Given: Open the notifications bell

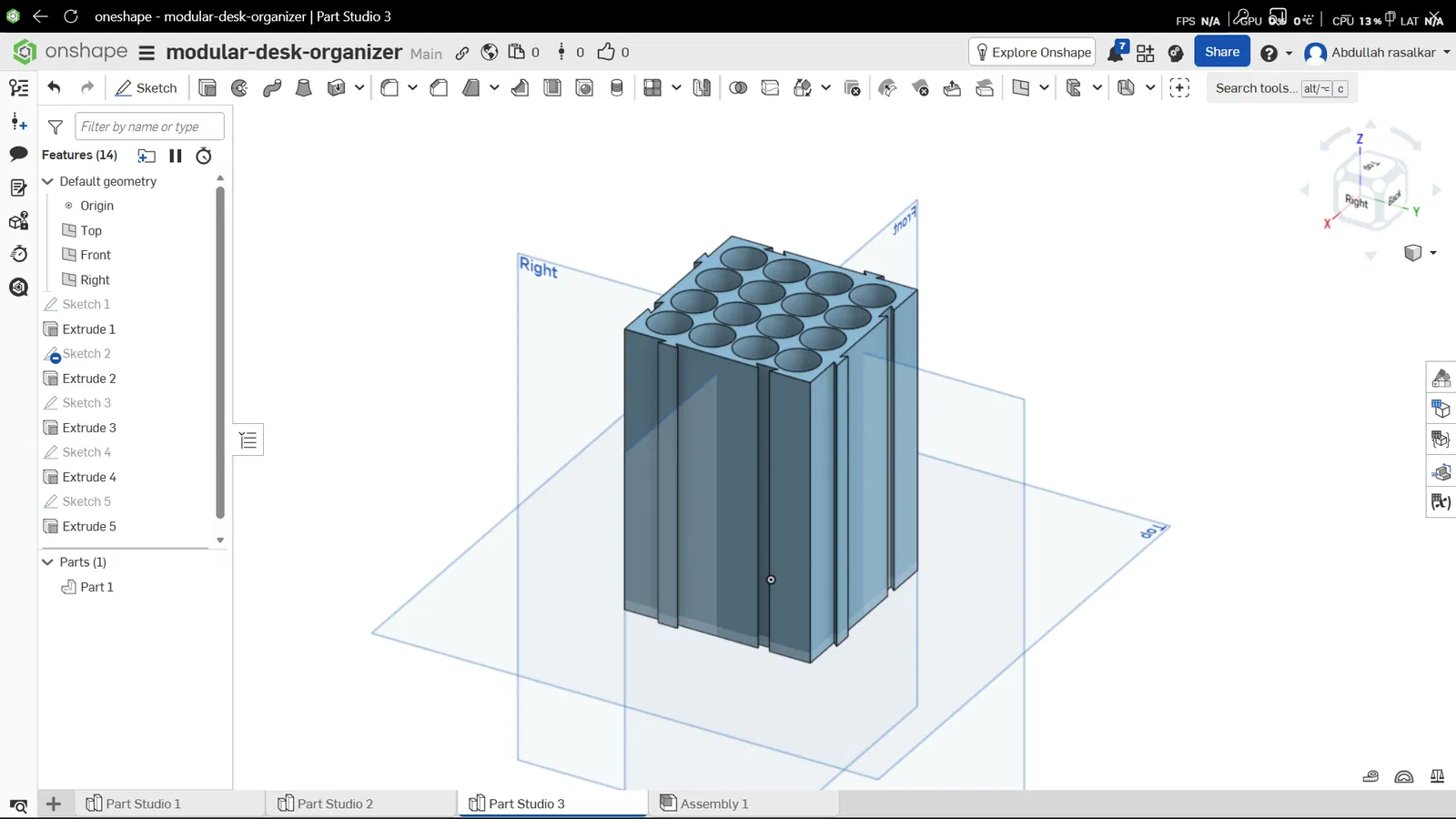Looking at the screenshot, I should tap(1117, 52).
